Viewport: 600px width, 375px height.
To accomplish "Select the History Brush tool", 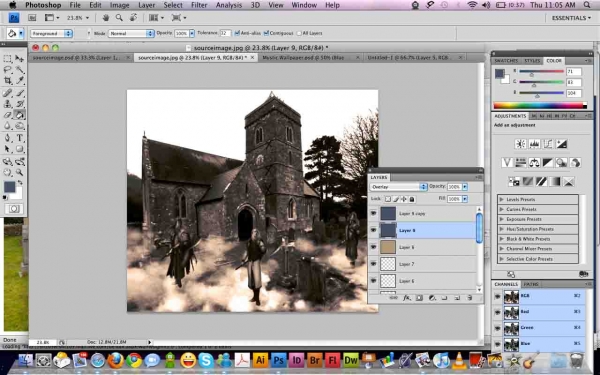I will (20, 104).
